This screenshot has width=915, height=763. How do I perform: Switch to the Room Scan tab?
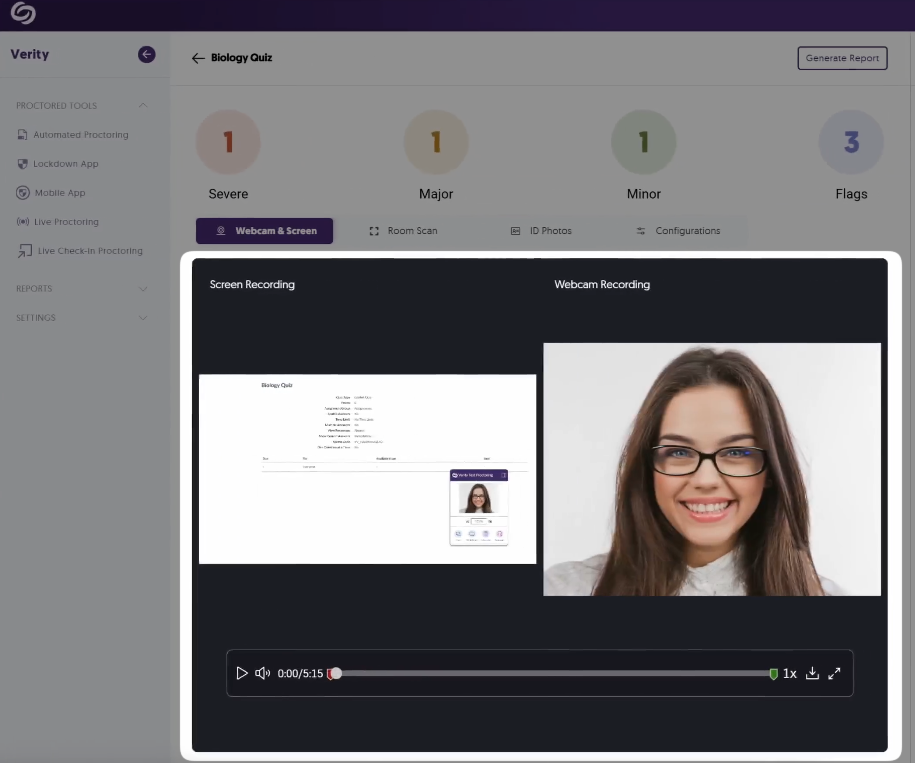coord(403,231)
